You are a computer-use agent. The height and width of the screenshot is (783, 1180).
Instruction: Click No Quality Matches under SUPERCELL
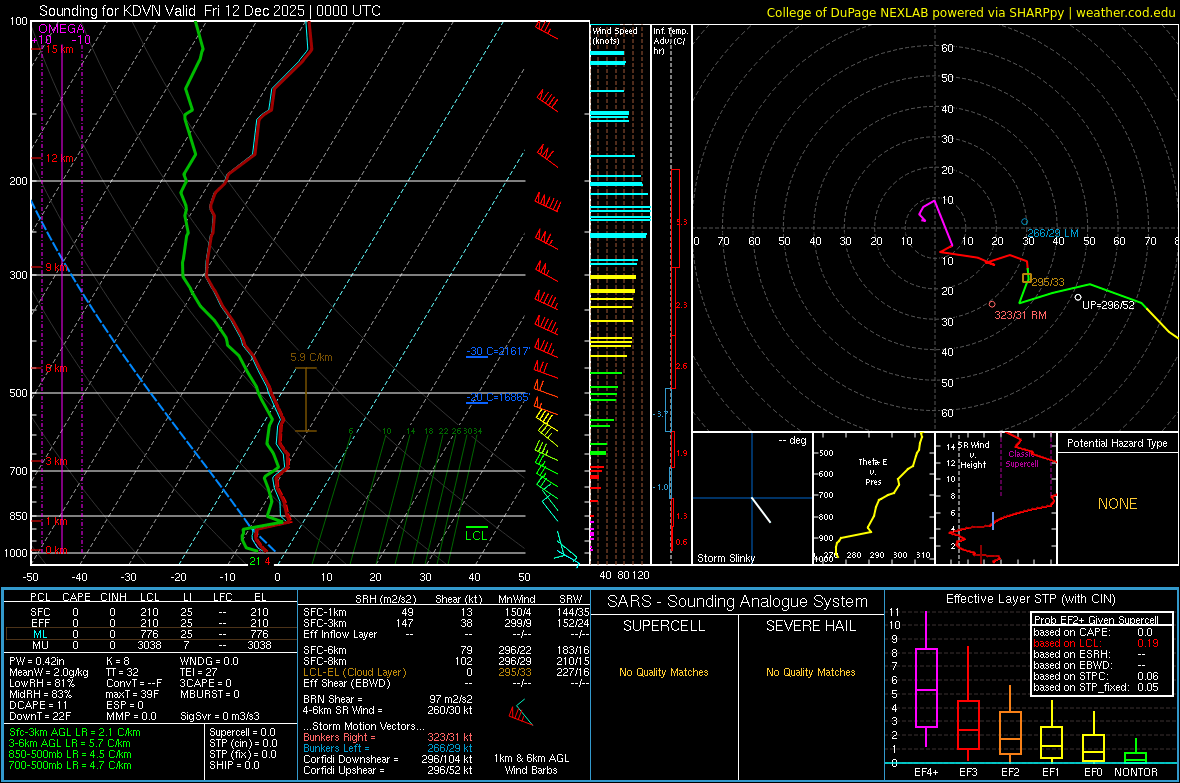pos(664,672)
